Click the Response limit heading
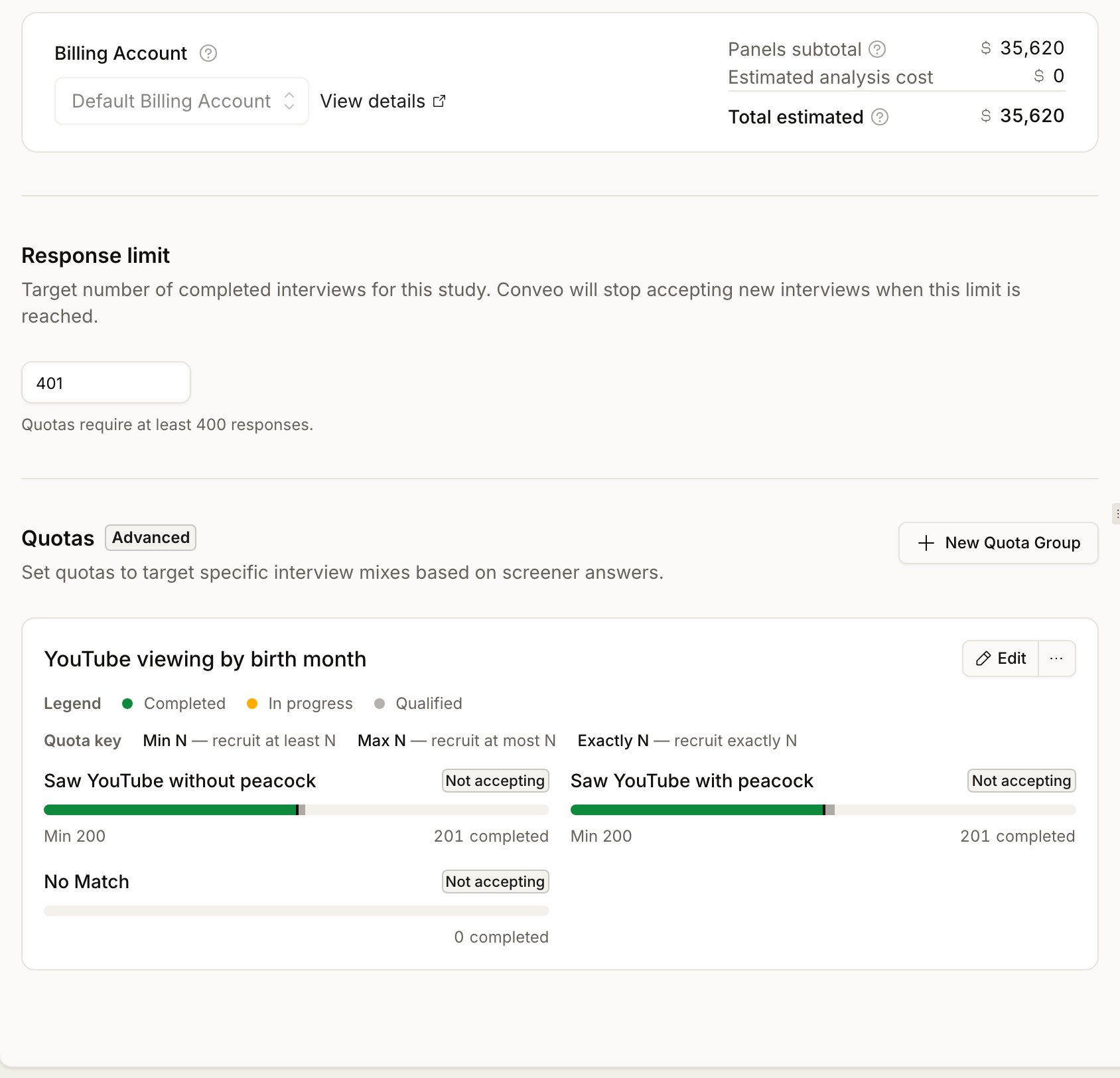Viewport: 1120px width, 1078px height. tap(96, 256)
